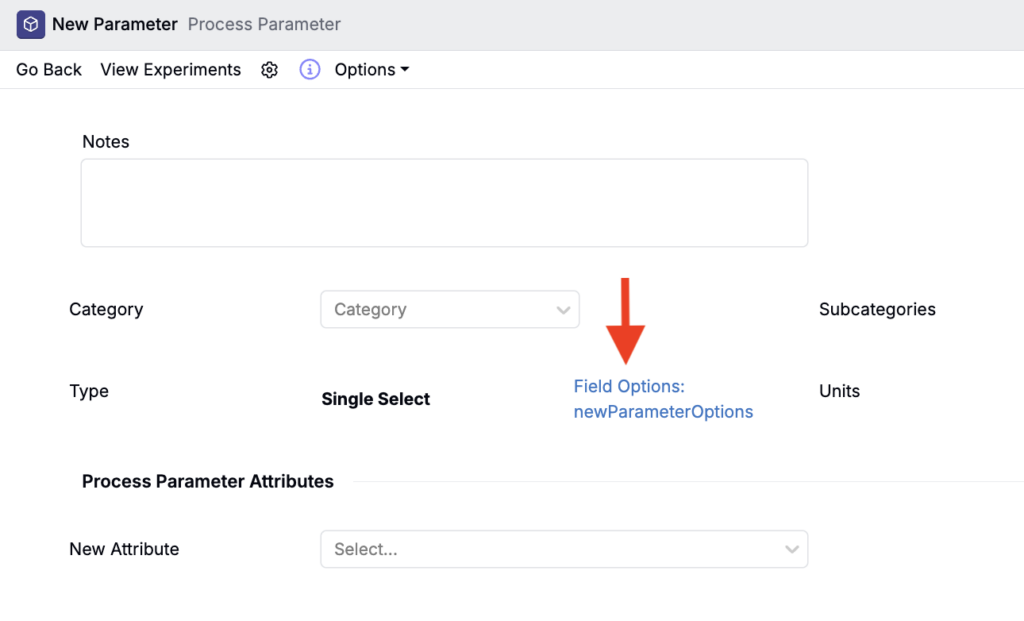Select the Units field label
Viewport: 1024px width, 621px height.
(x=839, y=391)
